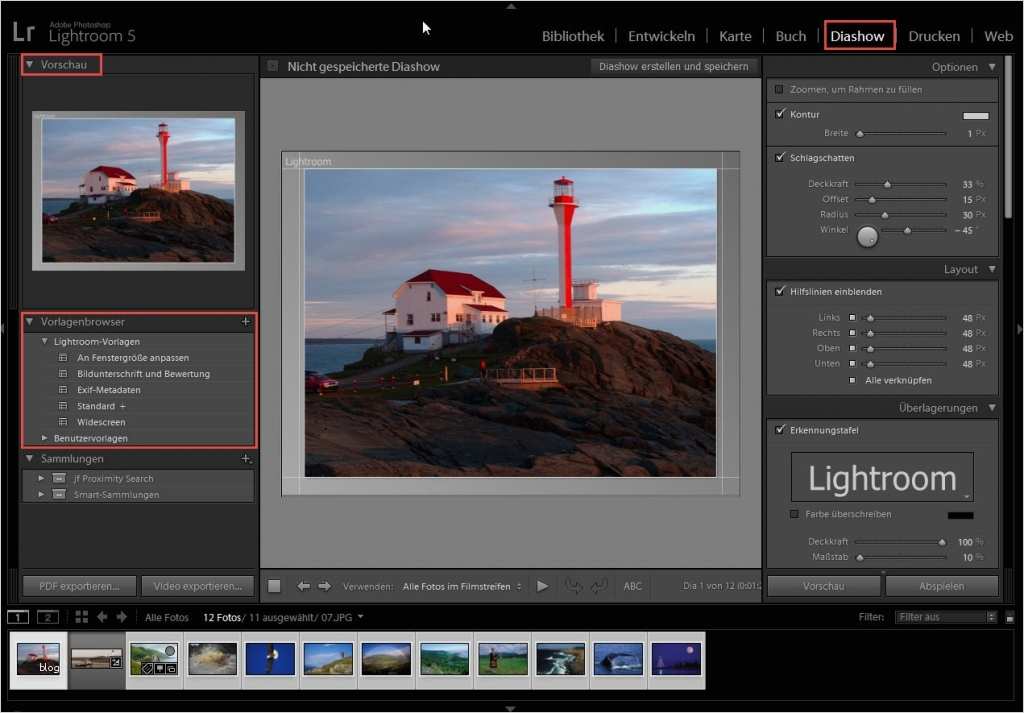Image resolution: width=1024 pixels, height=713 pixels.
Task: Click the plus icon next to Sammlungen
Action: pos(246,458)
